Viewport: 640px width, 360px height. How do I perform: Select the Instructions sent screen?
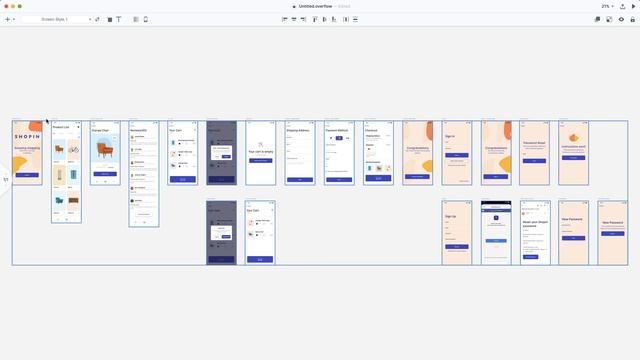(x=573, y=153)
